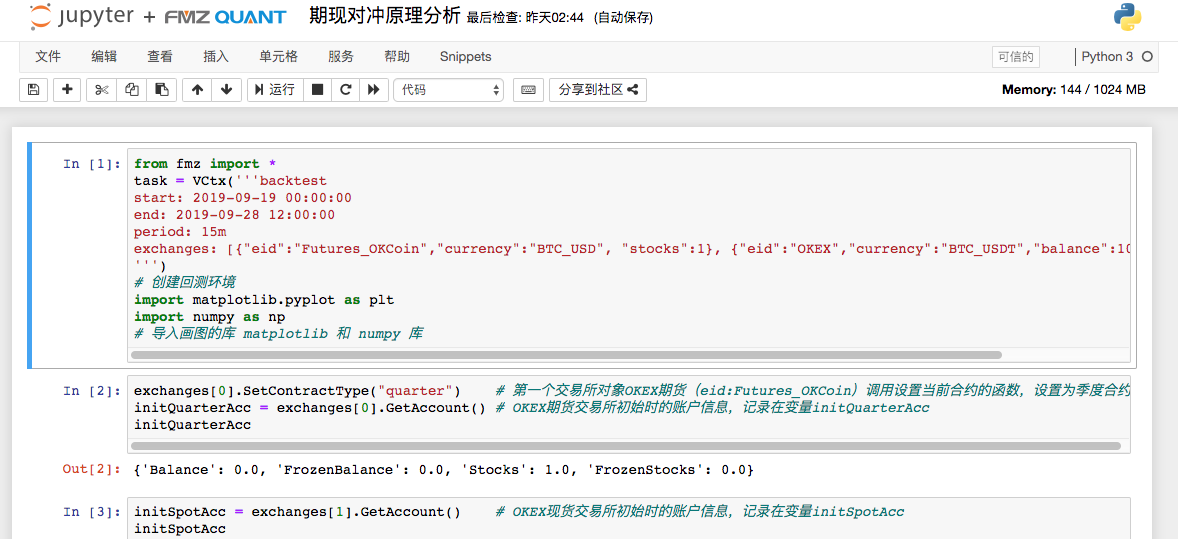Restart and run all fast-forward icon
This screenshot has height=539, width=1178.
tap(373, 89)
